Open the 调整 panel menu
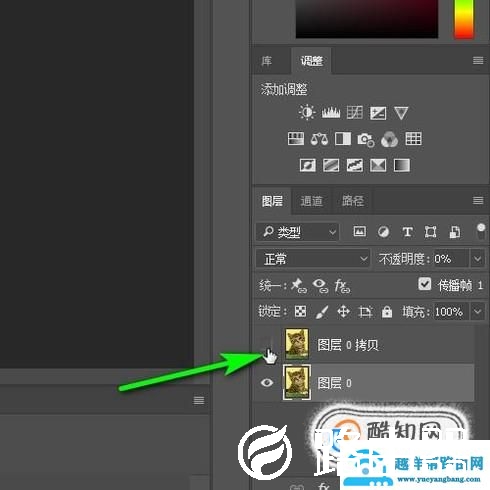The height and width of the screenshot is (490, 490). 478,60
